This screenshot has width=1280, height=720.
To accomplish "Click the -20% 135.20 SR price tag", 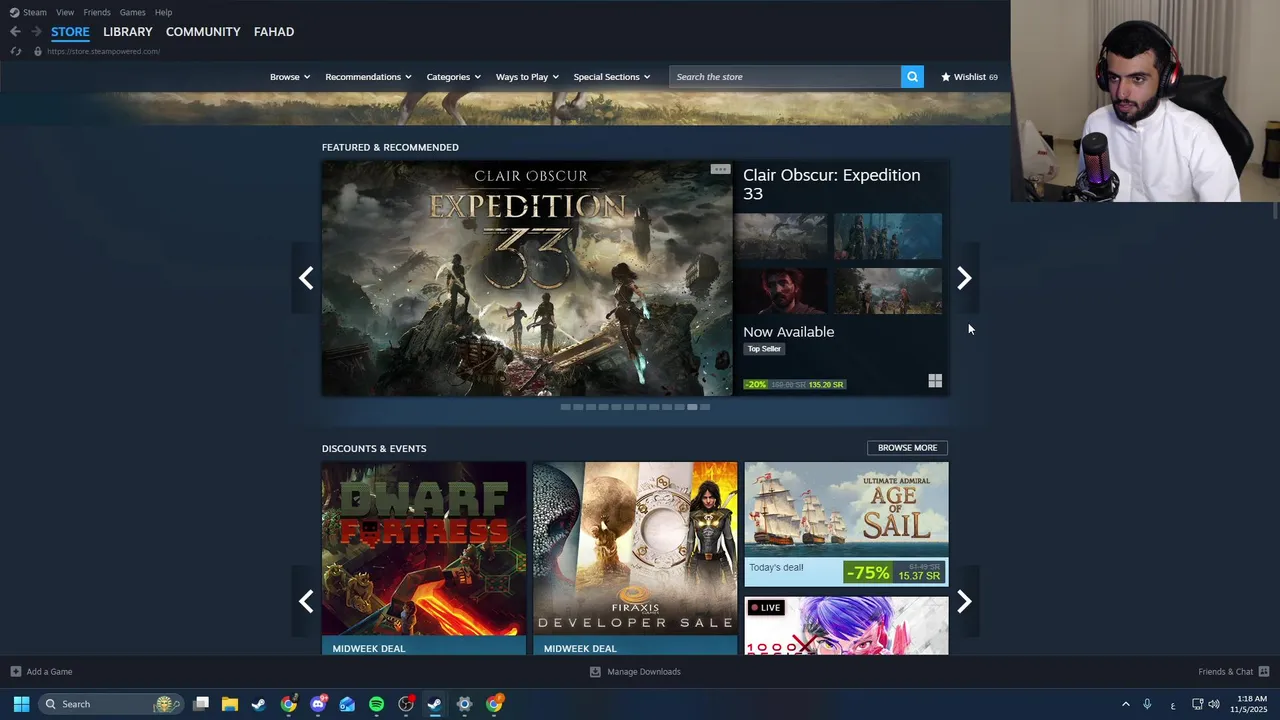I will point(795,384).
